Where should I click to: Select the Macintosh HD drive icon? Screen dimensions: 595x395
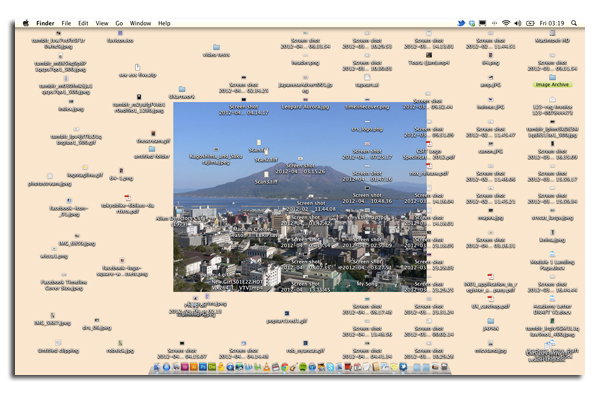[x=552, y=36]
